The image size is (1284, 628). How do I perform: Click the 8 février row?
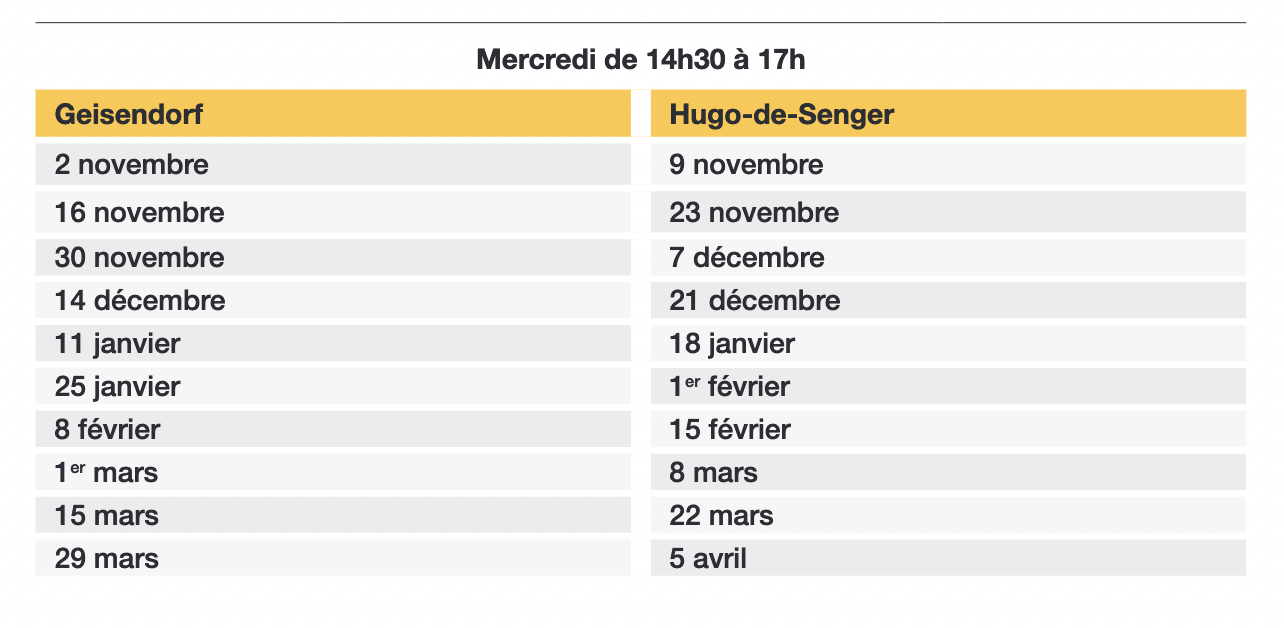[333, 429]
